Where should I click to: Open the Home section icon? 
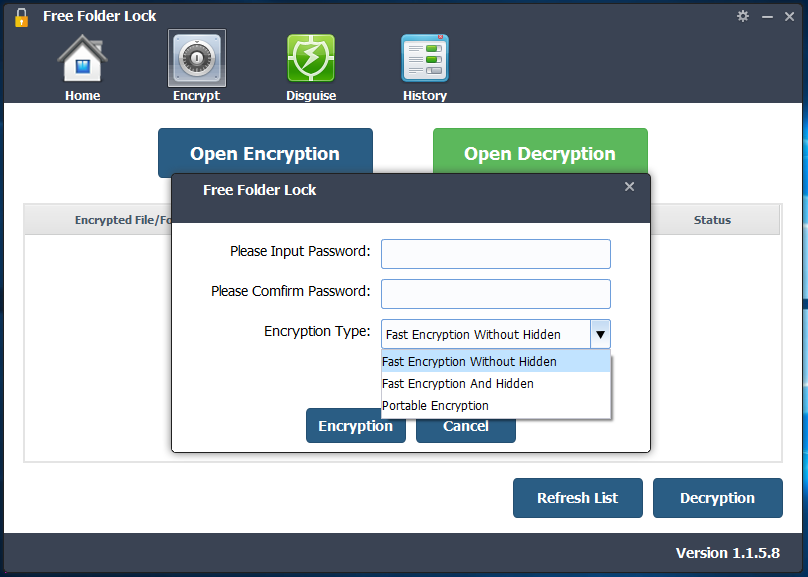(x=82, y=58)
